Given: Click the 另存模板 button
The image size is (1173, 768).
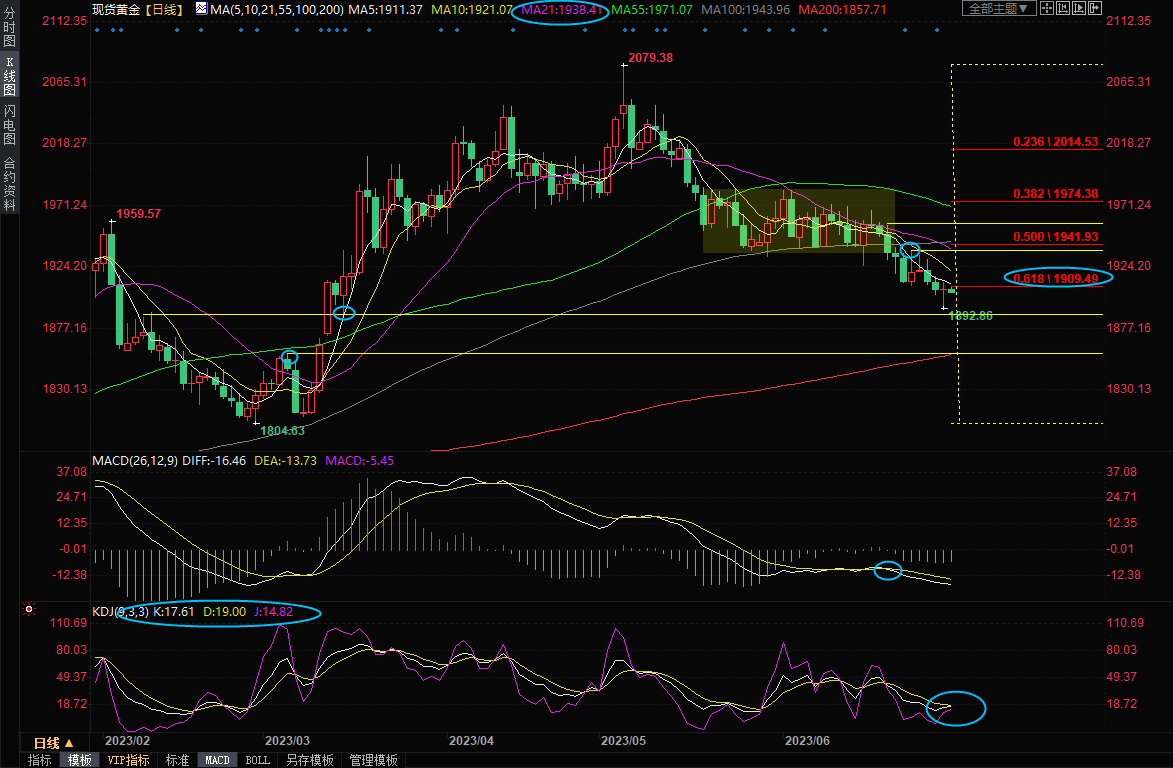Looking at the screenshot, I should click(x=309, y=760).
